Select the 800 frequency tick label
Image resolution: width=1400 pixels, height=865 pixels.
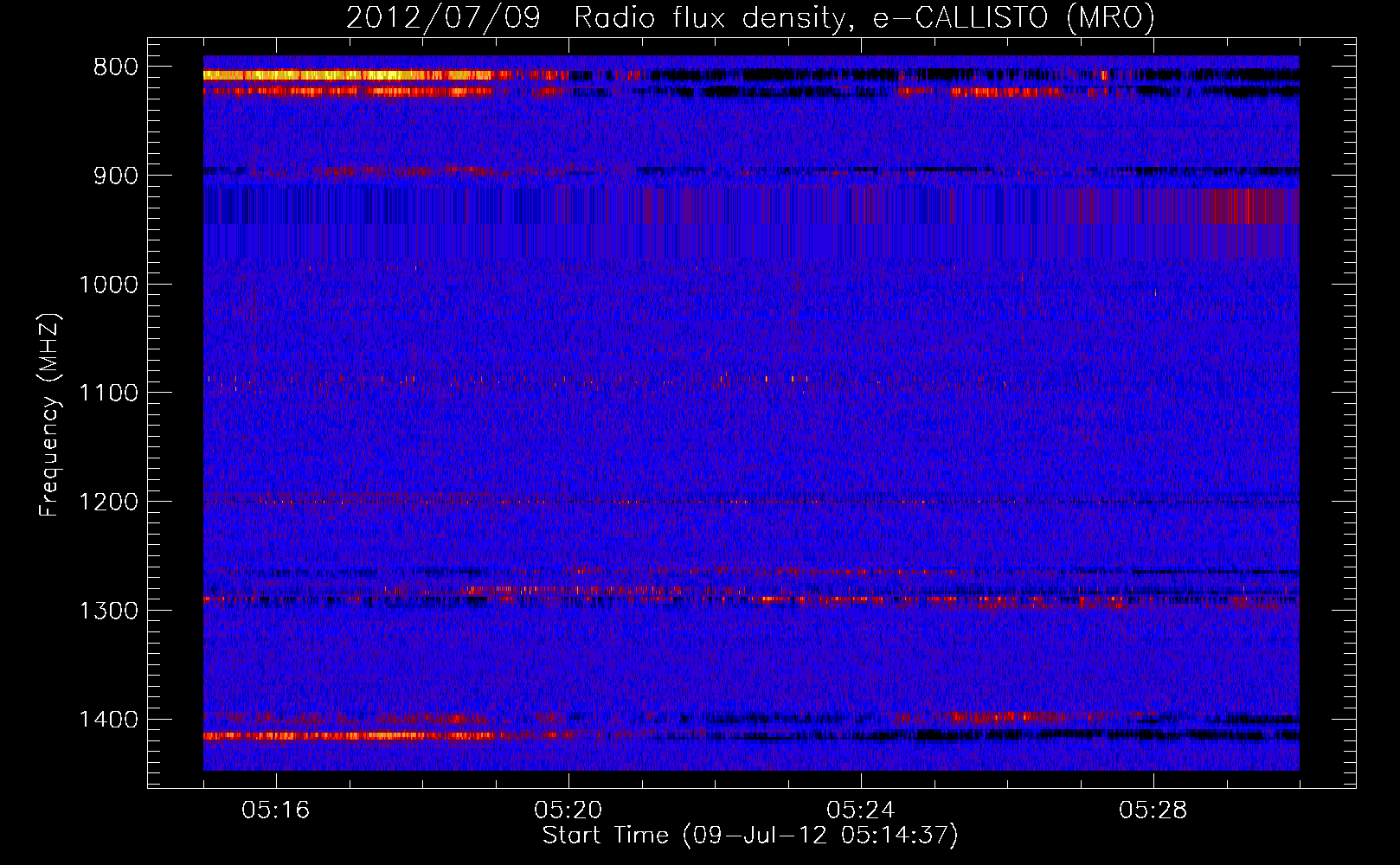116,67
